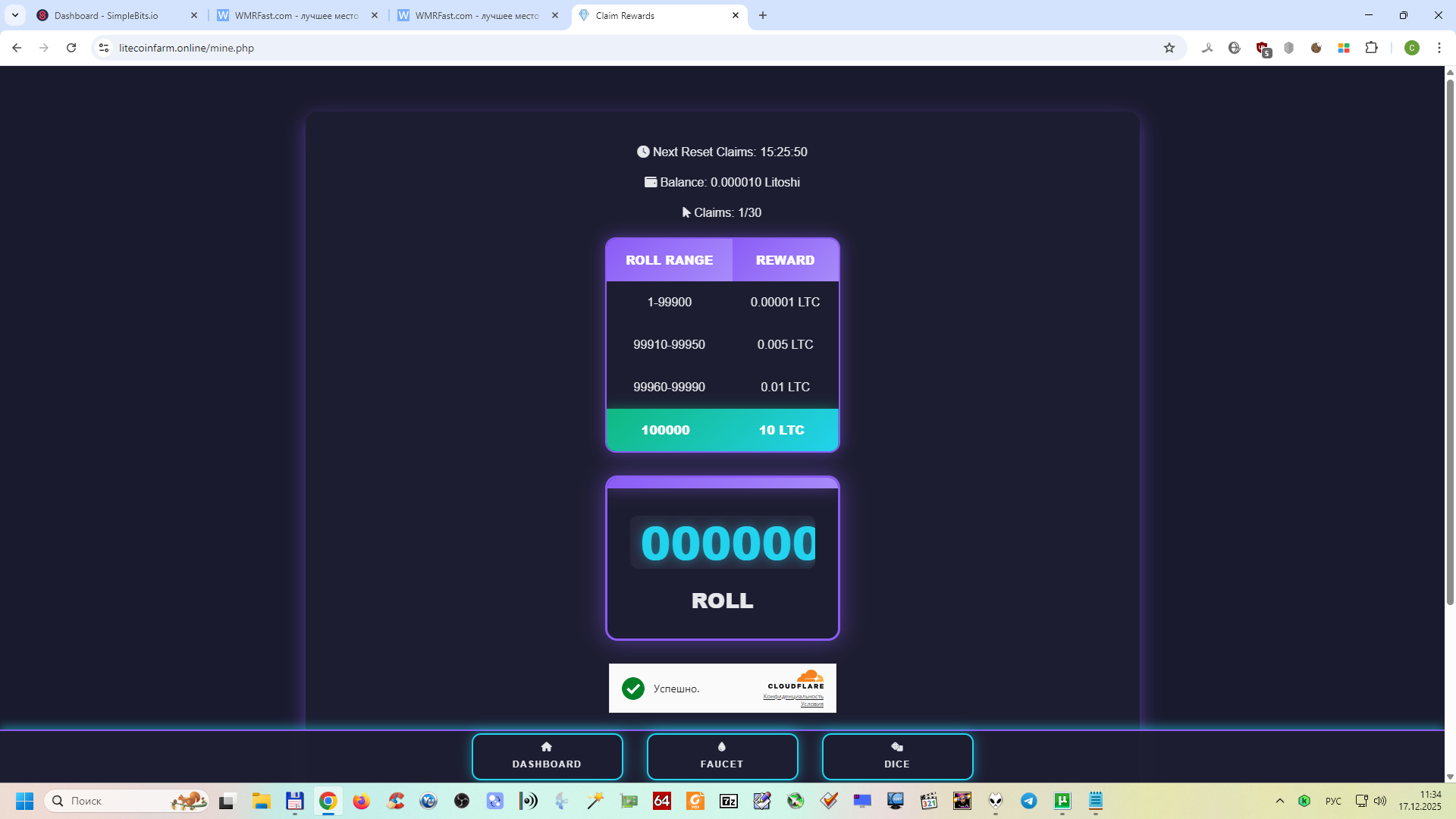Viewport: 1456px width, 819px height.
Task: View site information icon in address bar
Action: (x=104, y=48)
